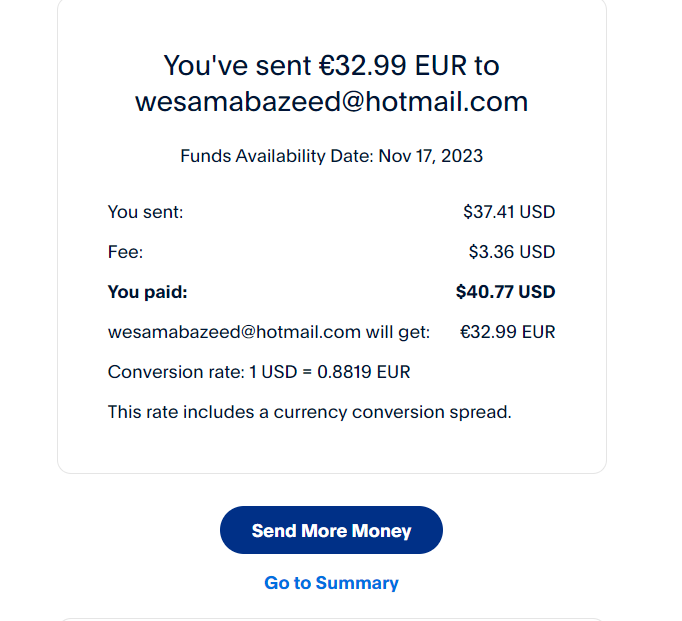Select the recipient email in the heading

[331, 102]
